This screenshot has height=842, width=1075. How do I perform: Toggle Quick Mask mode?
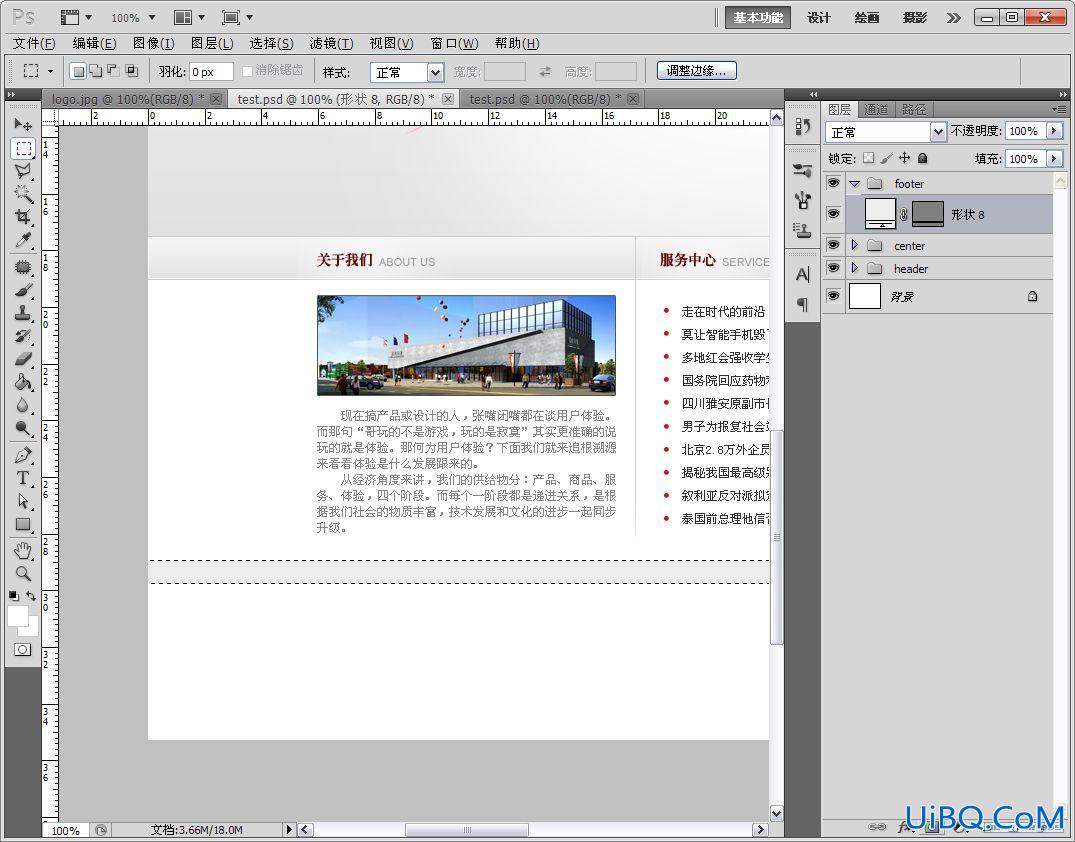(23, 649)
